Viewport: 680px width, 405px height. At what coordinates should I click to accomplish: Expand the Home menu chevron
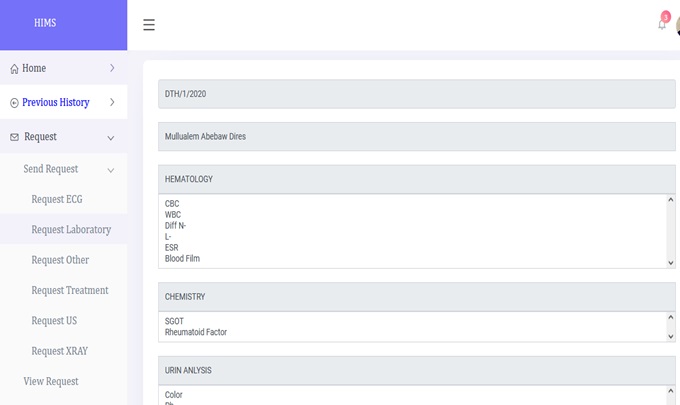[111, 68]
